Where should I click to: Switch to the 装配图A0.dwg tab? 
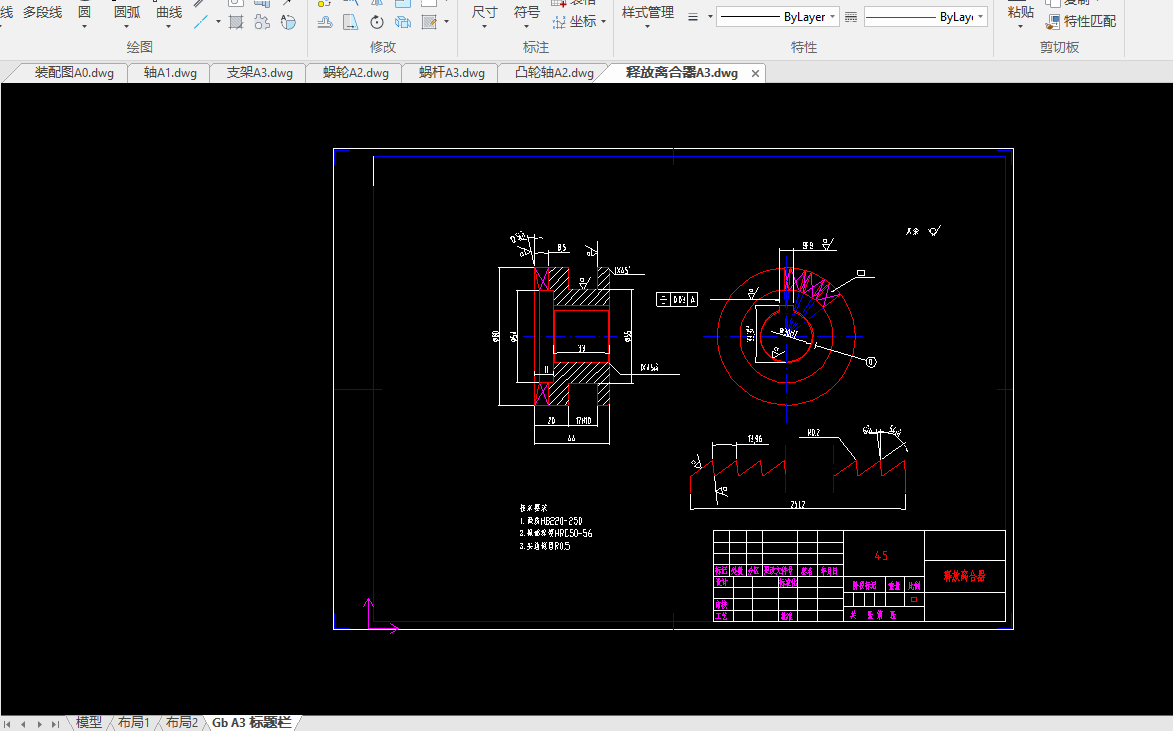coord(74,73)
